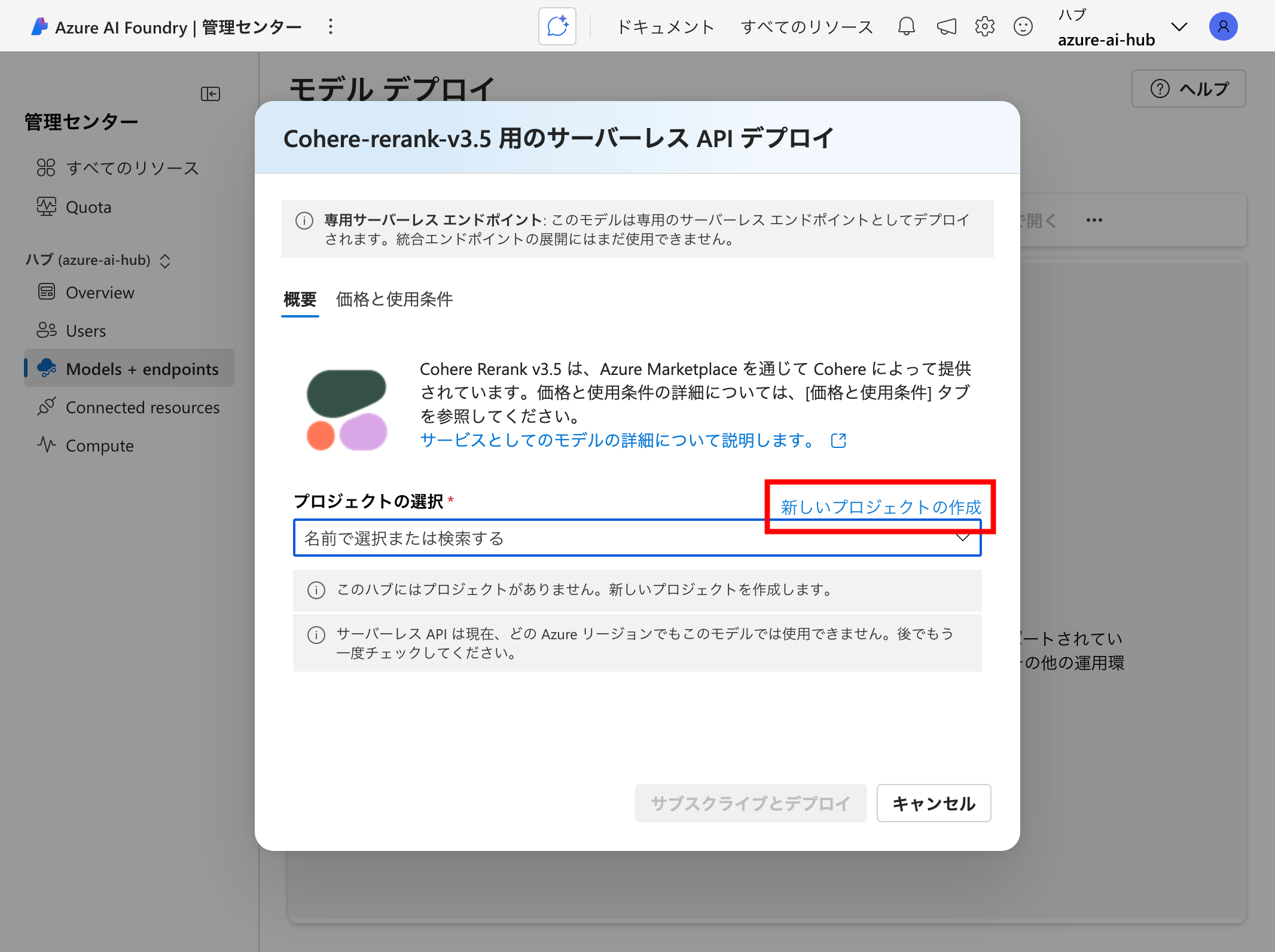
Task: Switch to the 価格と使用条件 tab
Action: (x=394, y=299)
